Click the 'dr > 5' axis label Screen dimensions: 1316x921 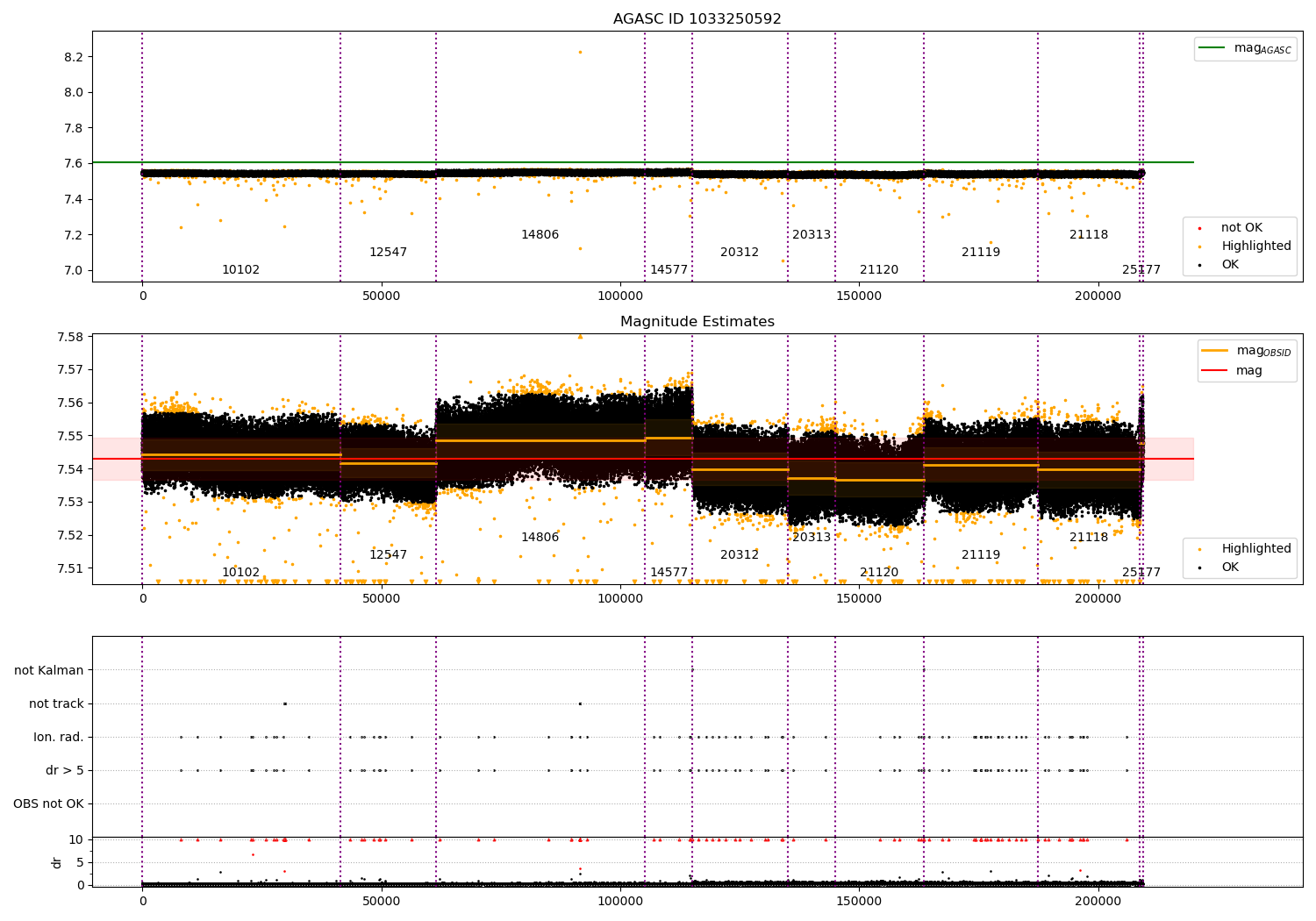point(65,771)
